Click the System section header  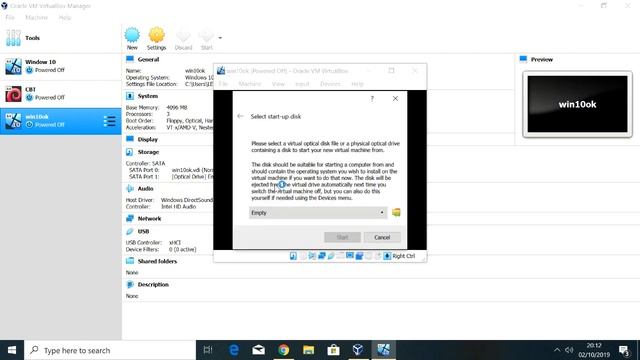coord(148,96)
